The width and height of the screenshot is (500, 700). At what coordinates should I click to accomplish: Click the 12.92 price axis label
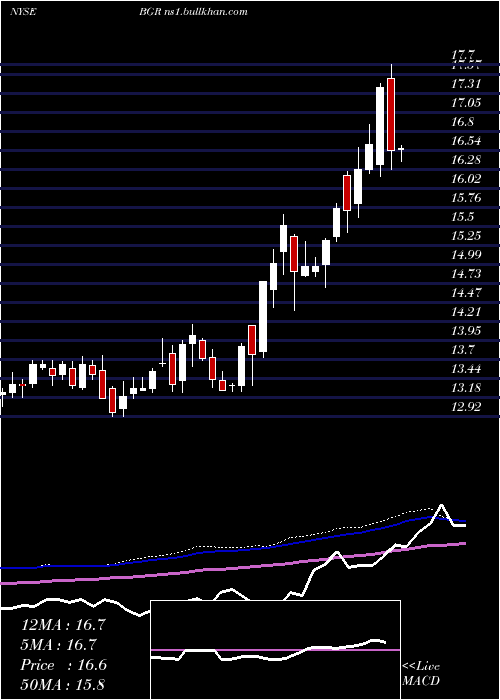[x=466, y=406]
